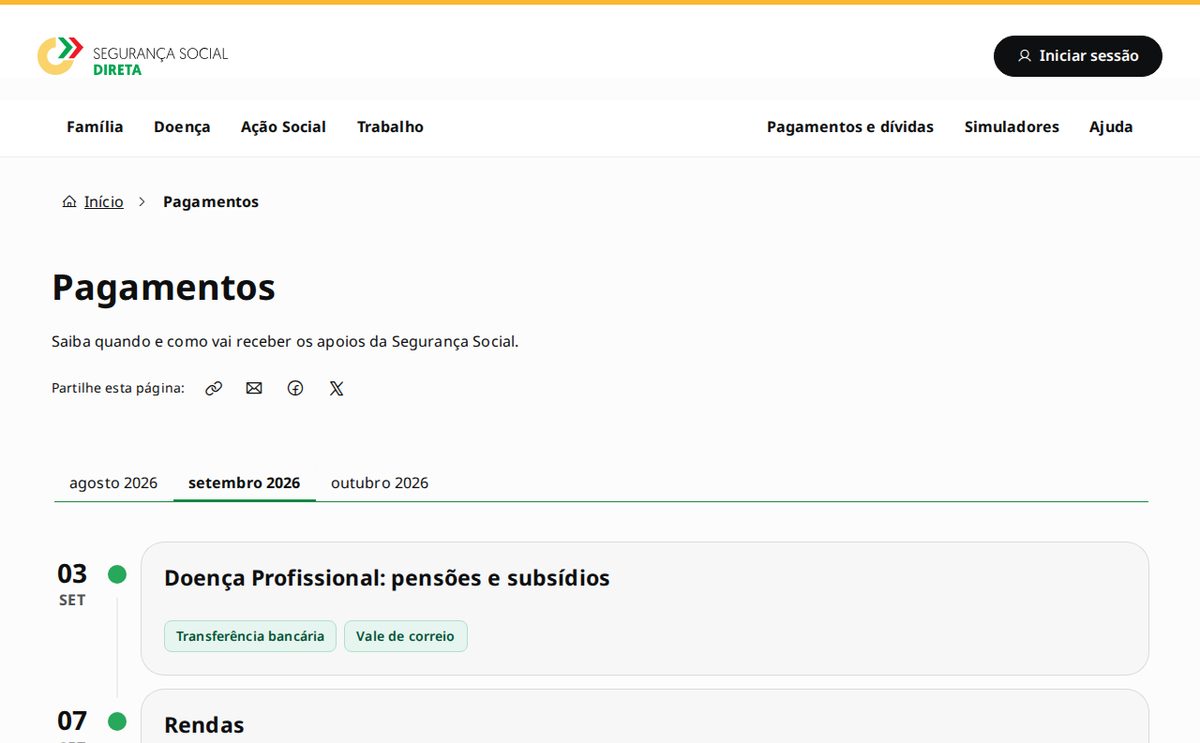Open the Ajuda menu
The height and width of the screenshot is (743, 1200).
[1111, 127]
